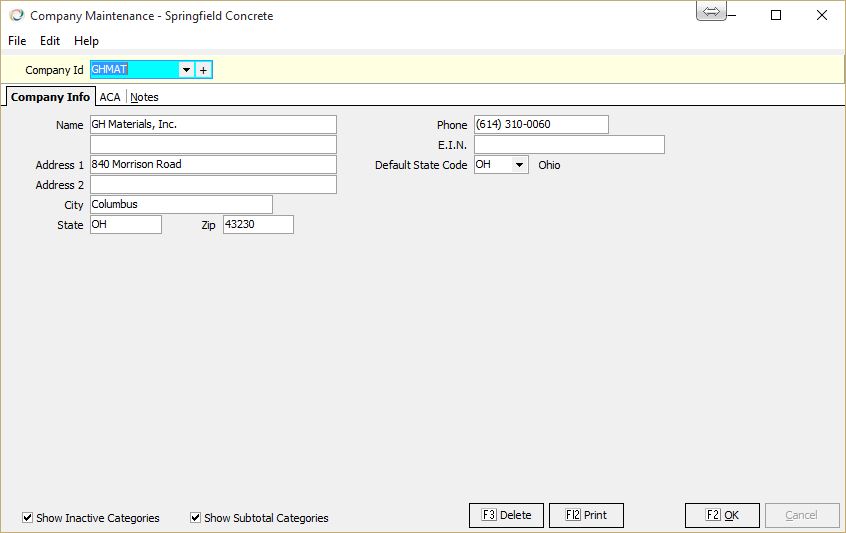Click the Zip code field
Viewport: 846px width, 533px height.
point(258,225)
